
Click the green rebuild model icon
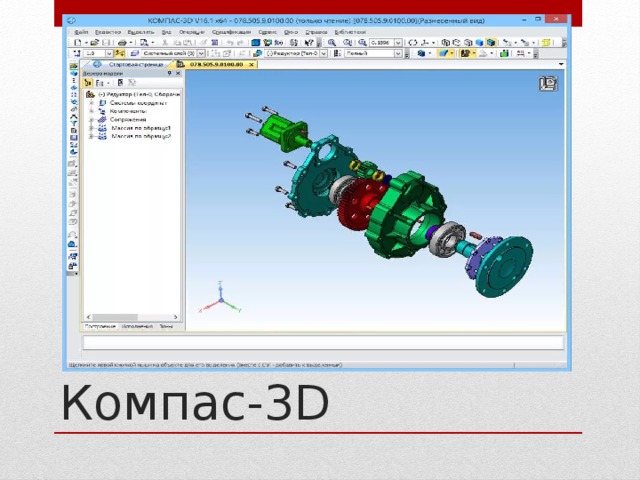coord(504,53)
